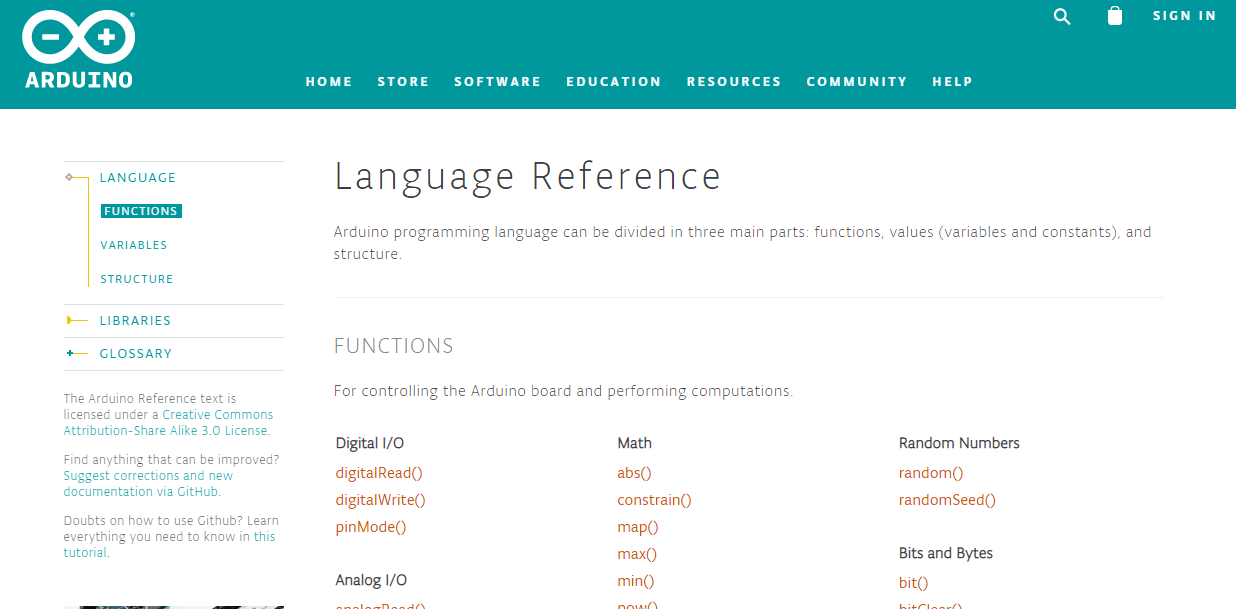Open the randomSeed() function link
The image size is (1236, 609).
pyautogui.click(x=947, y=500)
